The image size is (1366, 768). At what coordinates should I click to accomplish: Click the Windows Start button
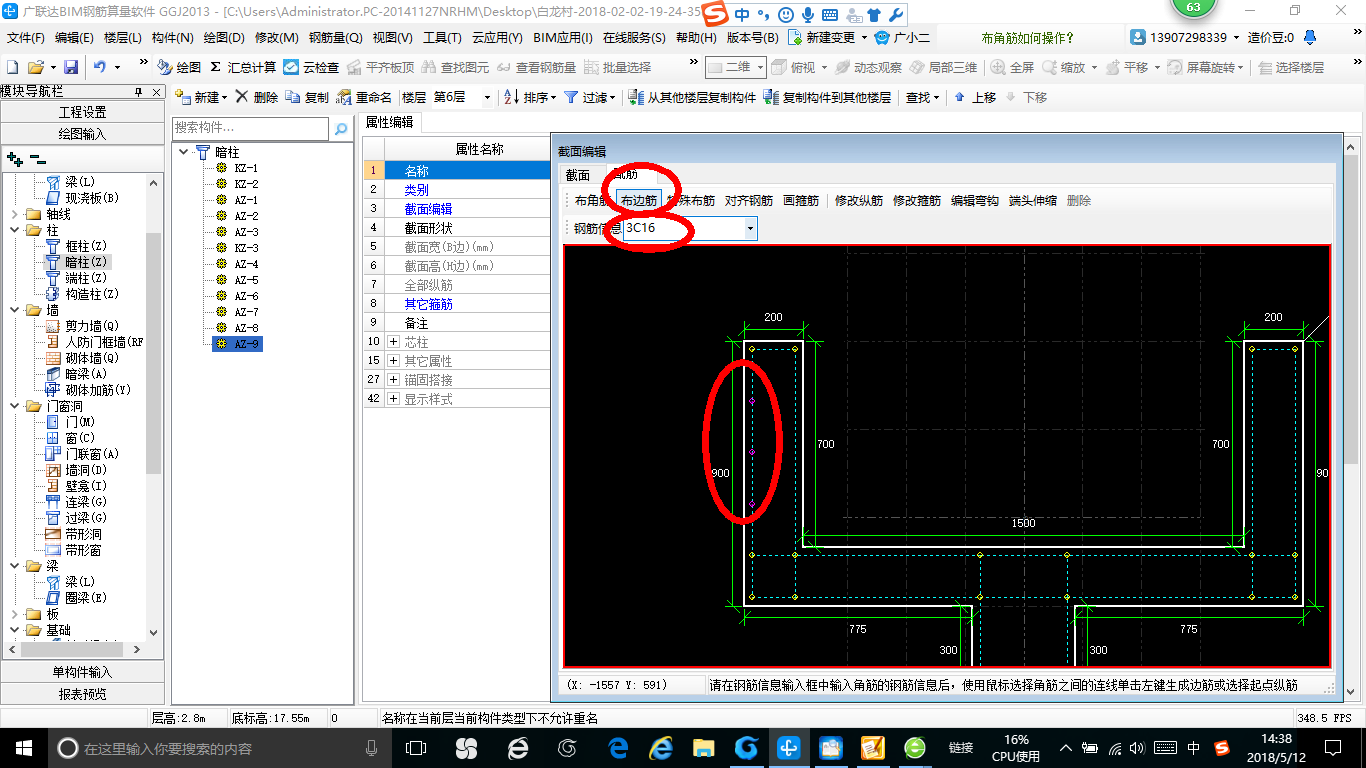point(23,747)
